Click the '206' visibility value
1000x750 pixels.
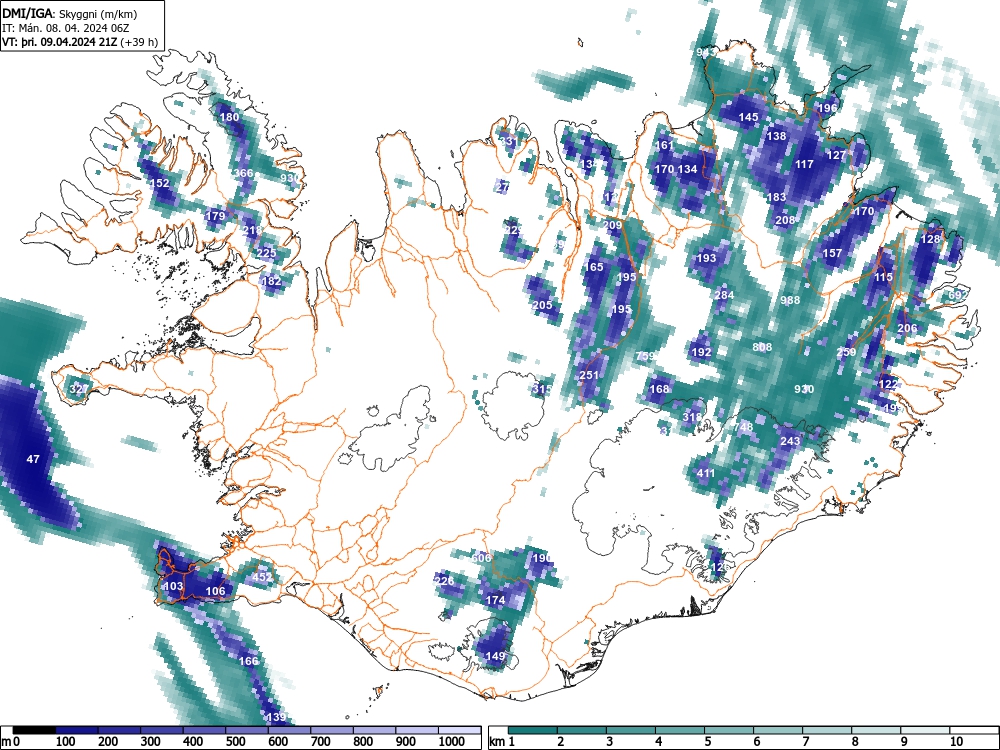pos(907,328)
